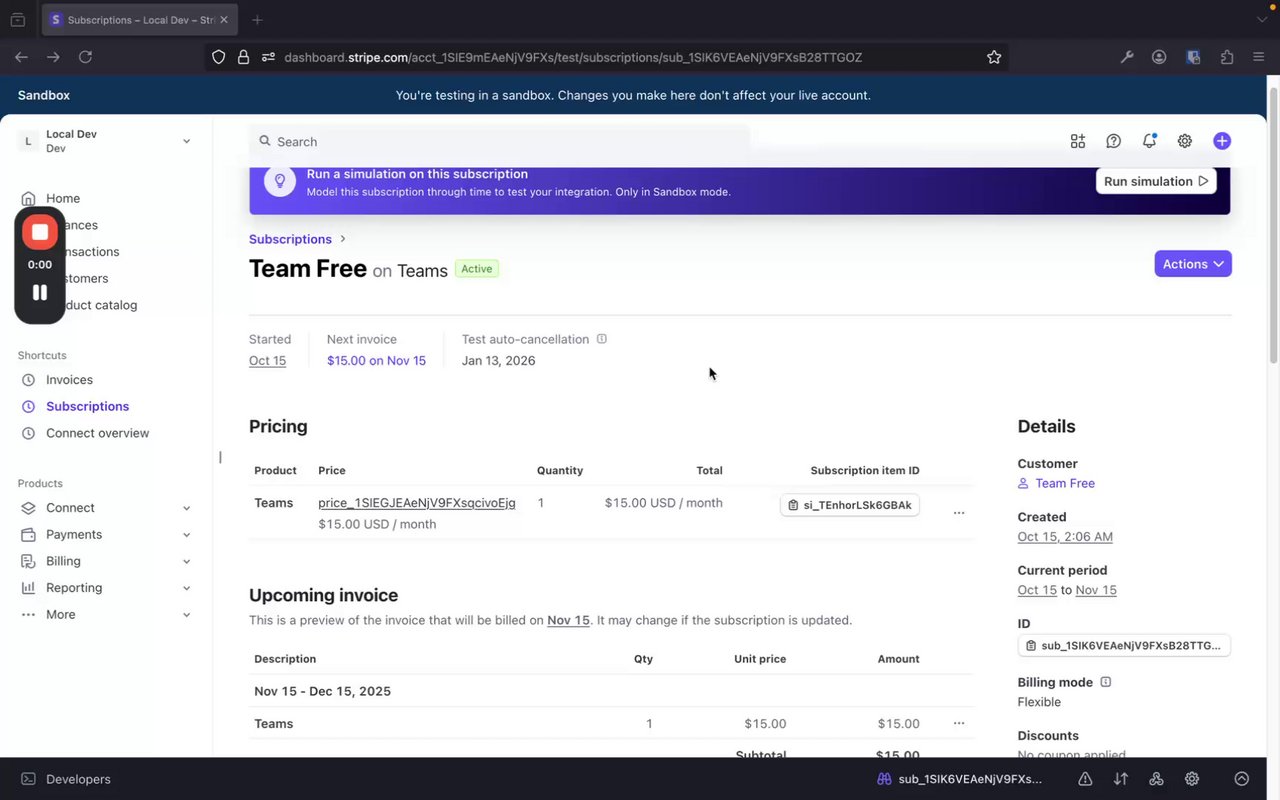Go to Home in the sidebar
Screen dimensions: 1280x800
(x=63, y=198)
